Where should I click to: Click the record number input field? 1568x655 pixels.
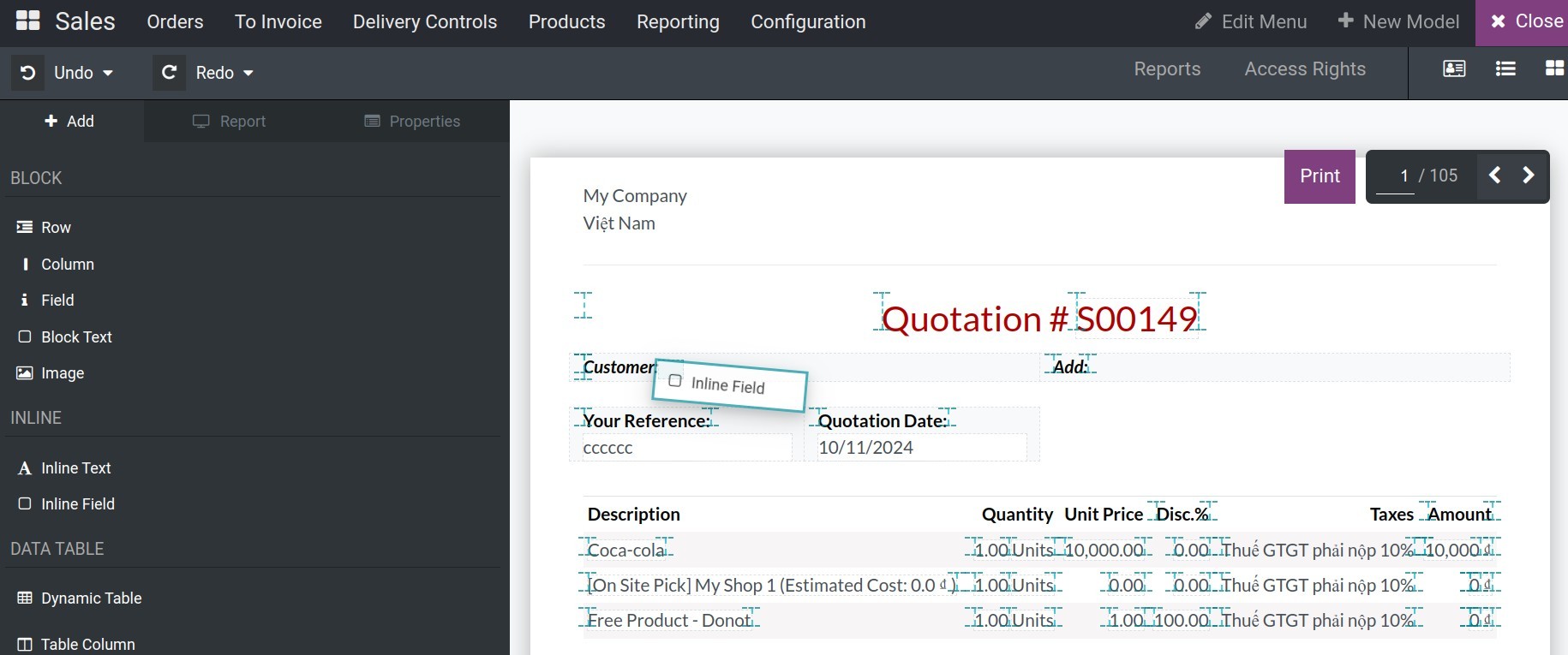pos(1395,176)
